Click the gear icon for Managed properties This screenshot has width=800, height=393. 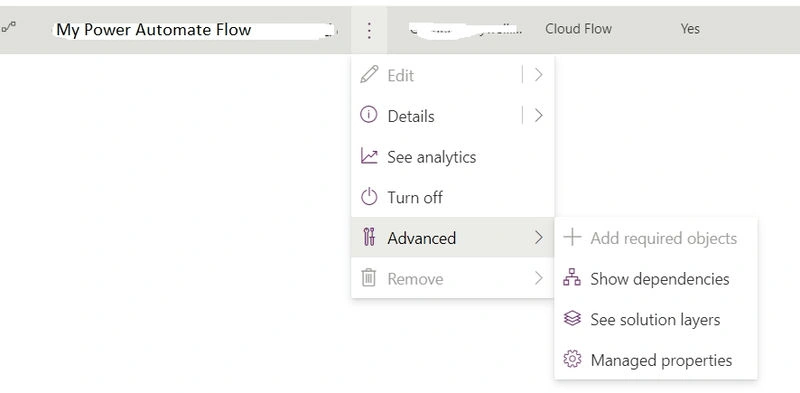click(572, 359)
